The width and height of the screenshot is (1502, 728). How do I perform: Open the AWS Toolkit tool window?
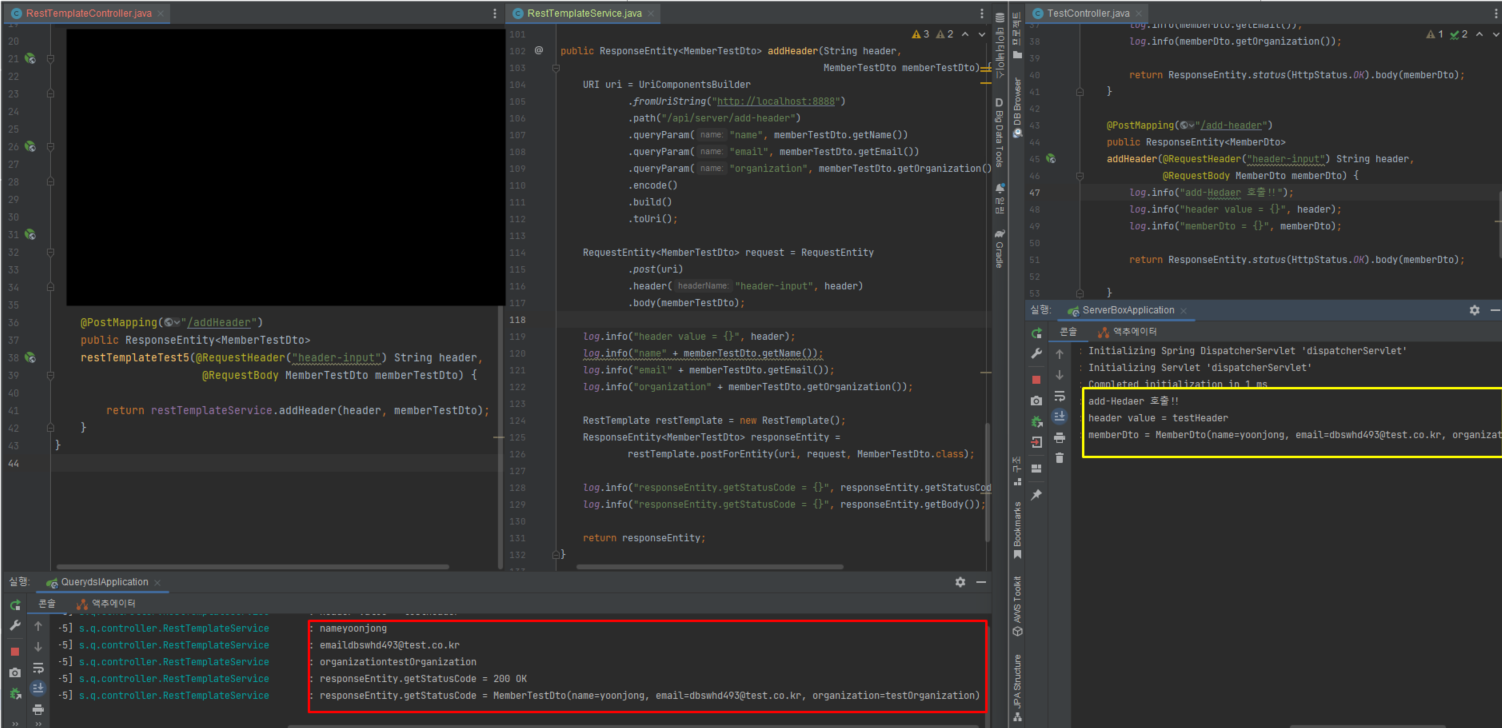pos(1017,606)
